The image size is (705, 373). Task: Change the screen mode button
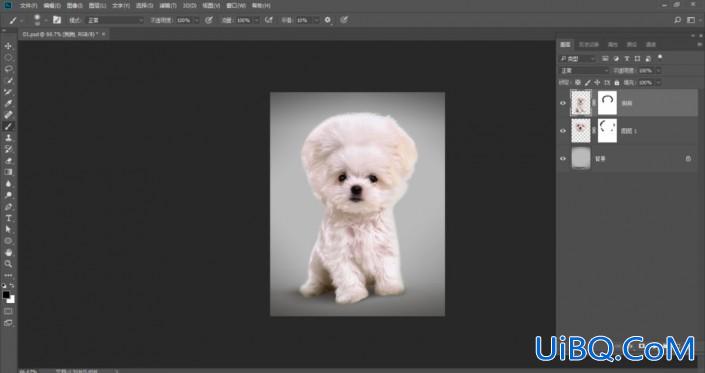[8, 323]
